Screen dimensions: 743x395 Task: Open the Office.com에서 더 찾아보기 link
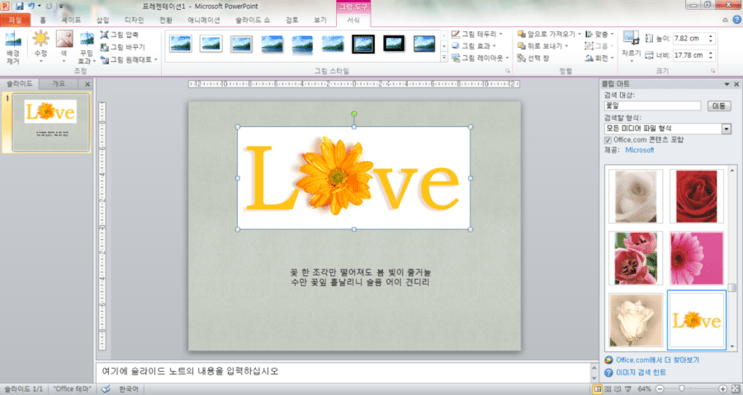coord(657,360)
